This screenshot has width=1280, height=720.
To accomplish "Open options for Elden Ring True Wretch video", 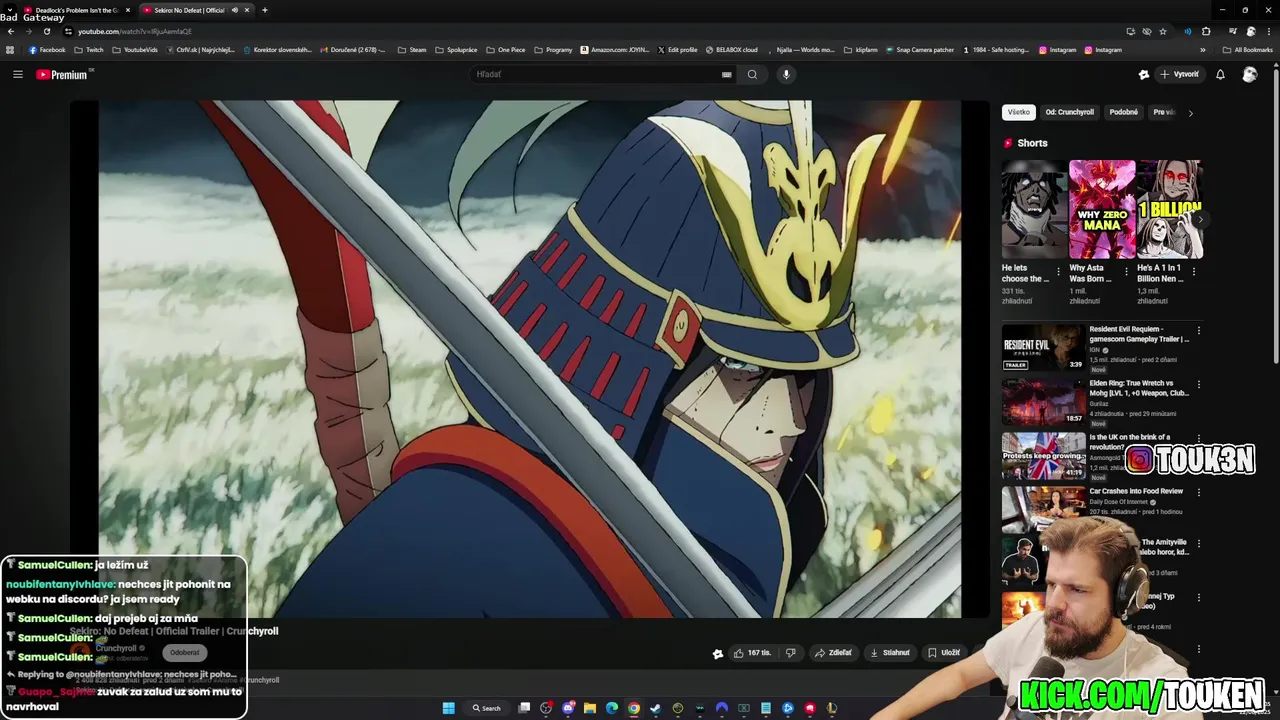I will [x=1198, y=384].
